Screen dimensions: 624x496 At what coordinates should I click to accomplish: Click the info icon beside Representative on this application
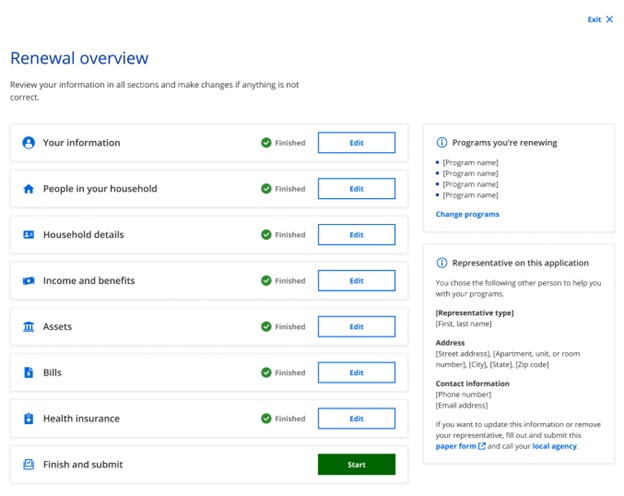442,263
